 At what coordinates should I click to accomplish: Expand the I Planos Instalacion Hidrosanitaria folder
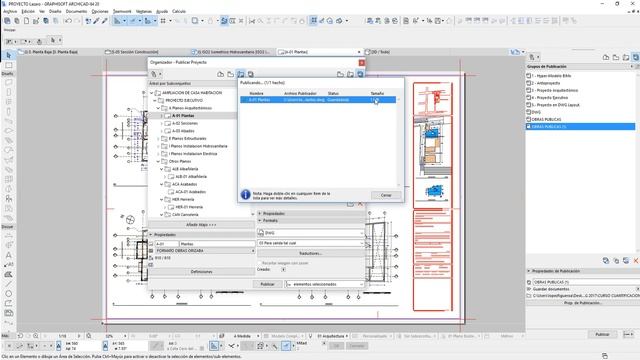(158, 146)
